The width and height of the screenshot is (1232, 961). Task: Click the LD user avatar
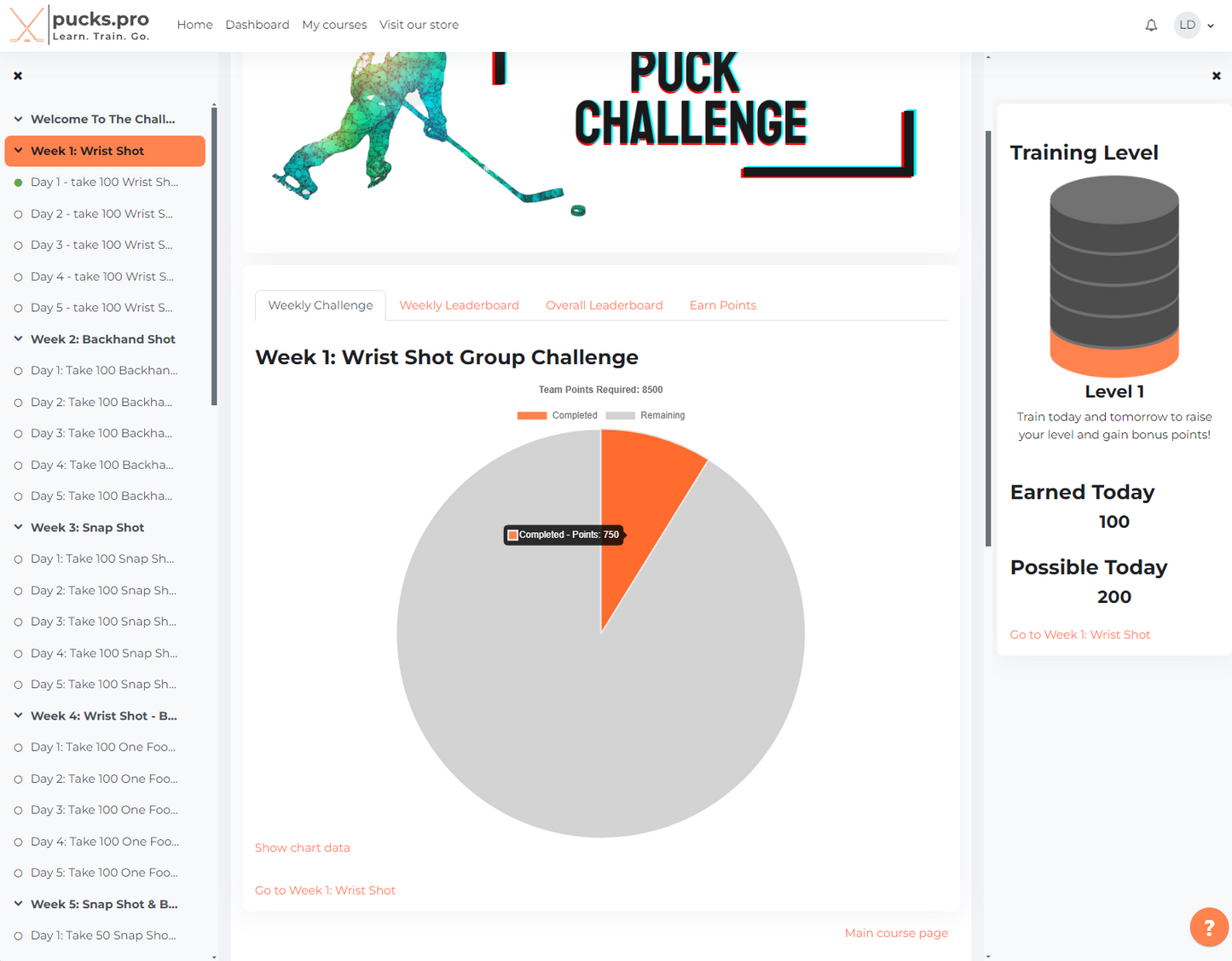click(x=1187, y=25)
